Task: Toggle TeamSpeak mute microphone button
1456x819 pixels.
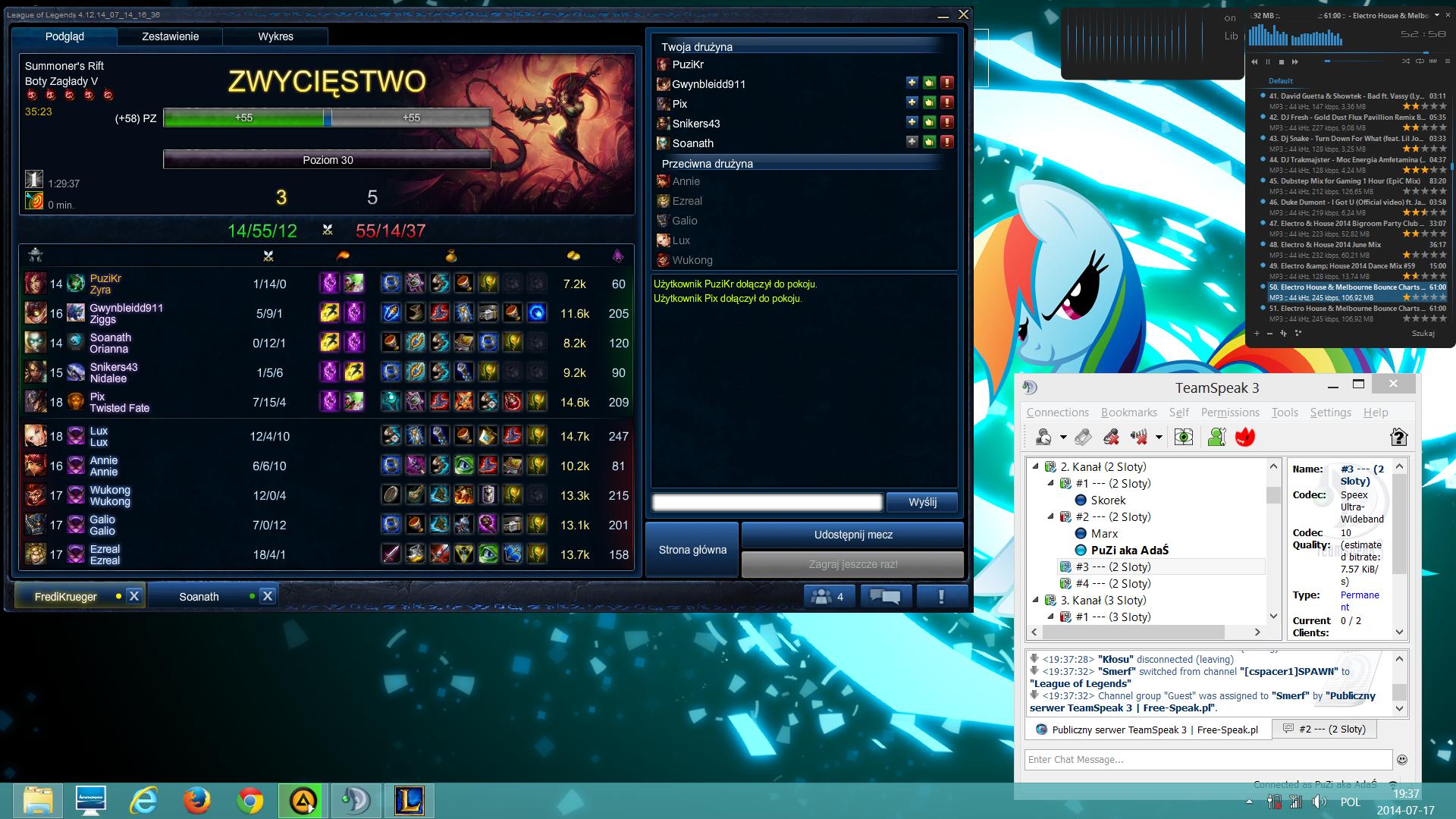Action: pos(1111,437)
